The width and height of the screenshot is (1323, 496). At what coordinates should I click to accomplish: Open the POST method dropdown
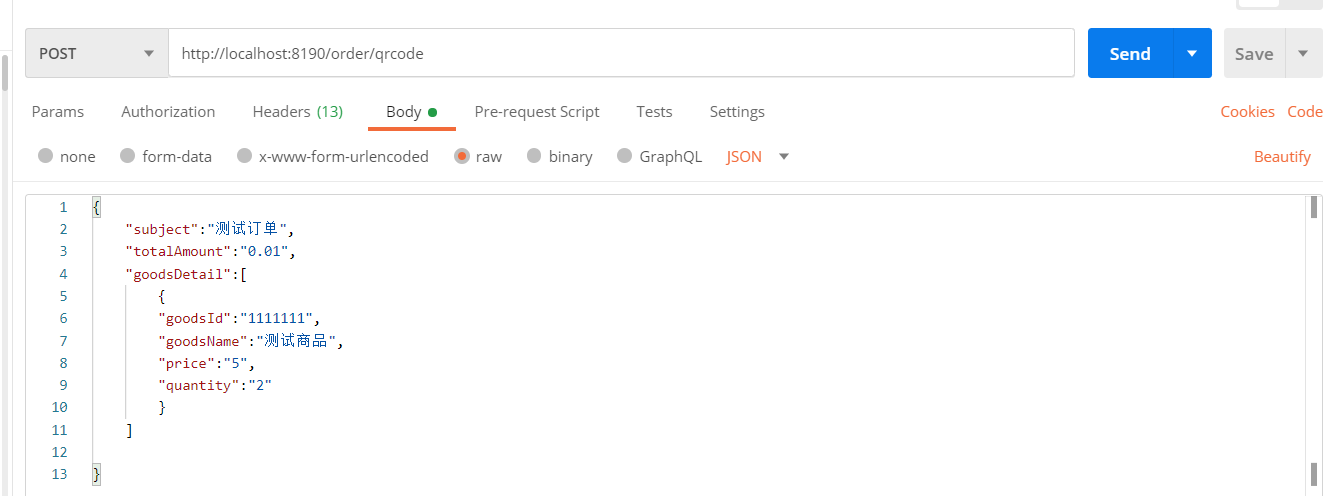(96, 54)
